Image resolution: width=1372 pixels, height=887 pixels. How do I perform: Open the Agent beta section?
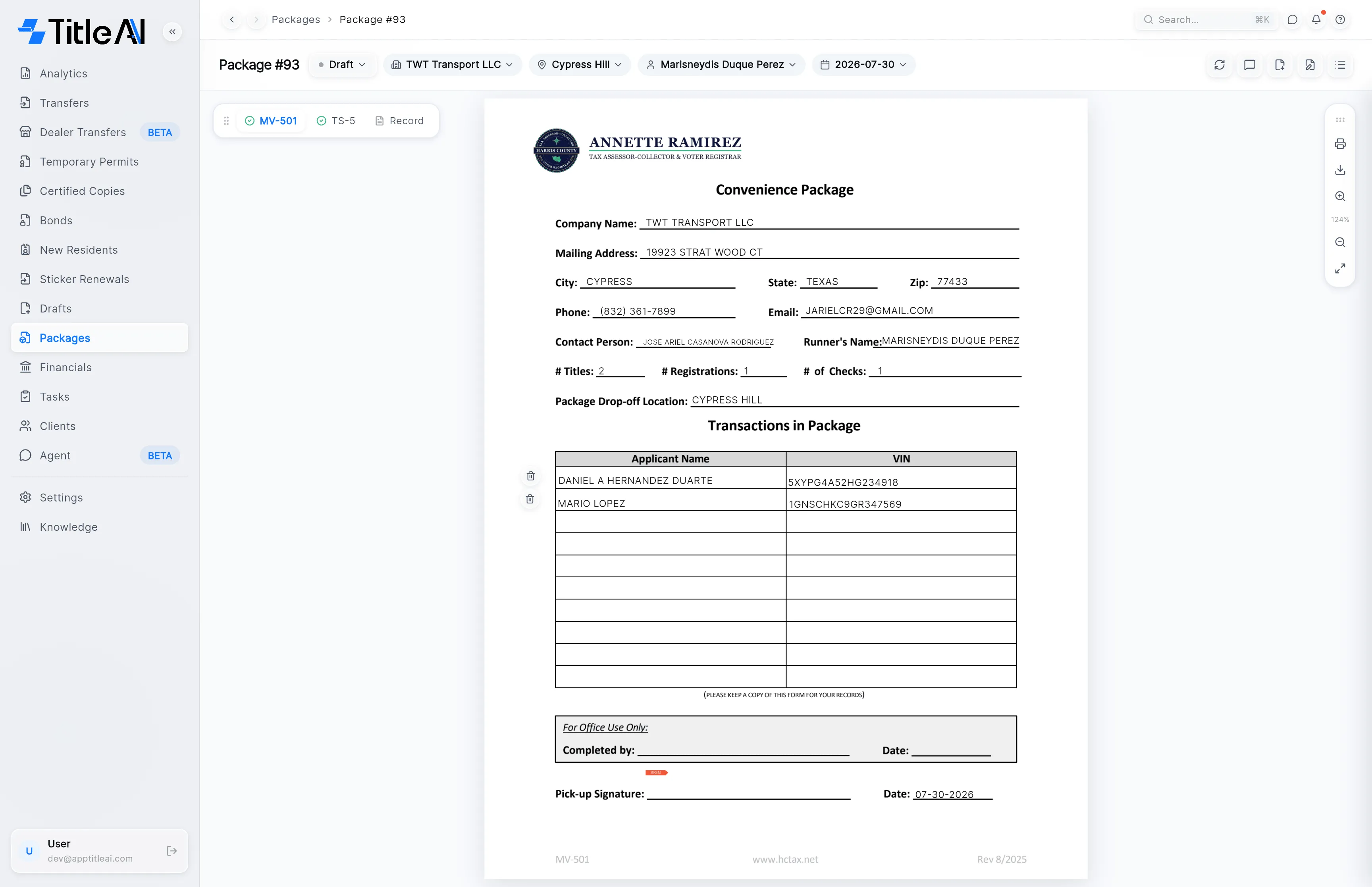(99, 455)
